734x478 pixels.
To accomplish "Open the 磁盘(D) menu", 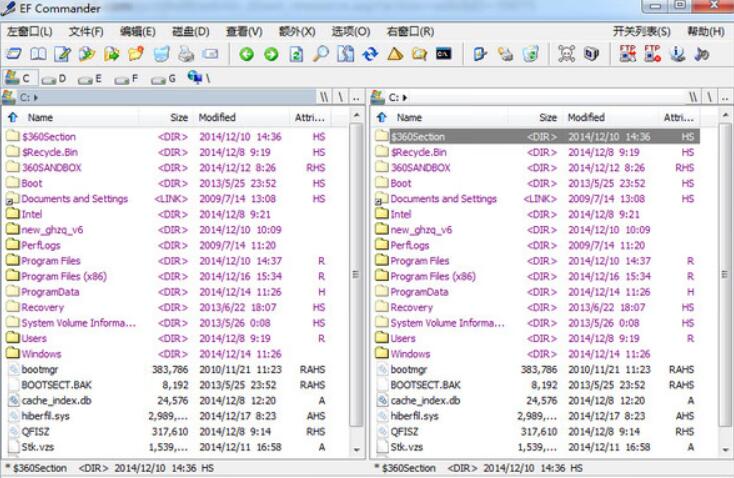I will [x=191, y=32].
